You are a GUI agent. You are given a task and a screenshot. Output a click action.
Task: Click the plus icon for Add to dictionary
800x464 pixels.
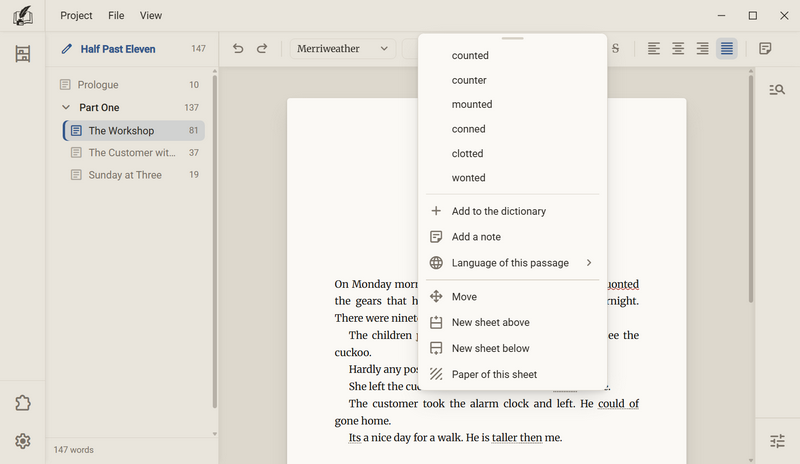pos(436,211)
